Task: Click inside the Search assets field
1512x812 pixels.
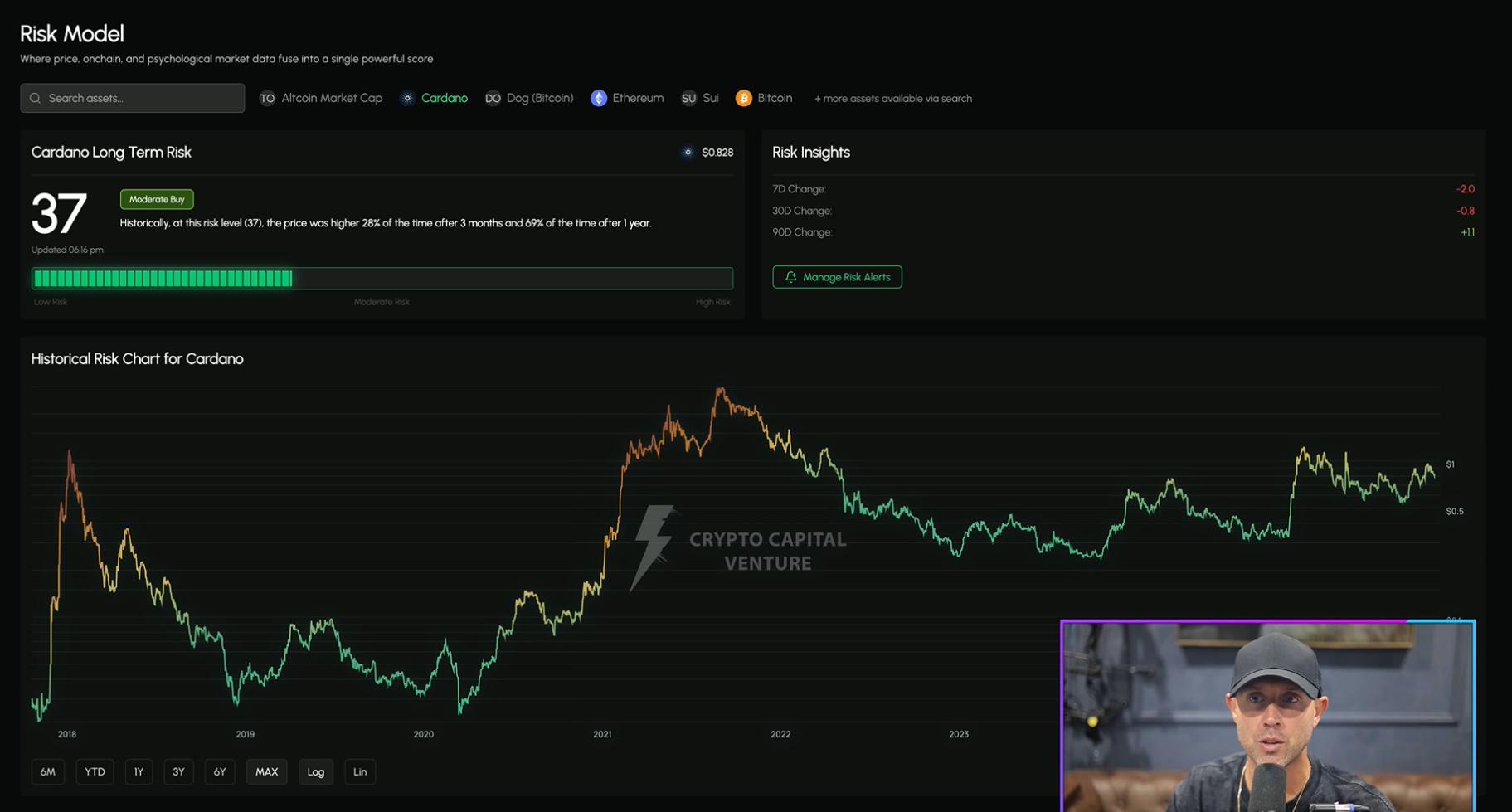Action: [x=133, y=98]
